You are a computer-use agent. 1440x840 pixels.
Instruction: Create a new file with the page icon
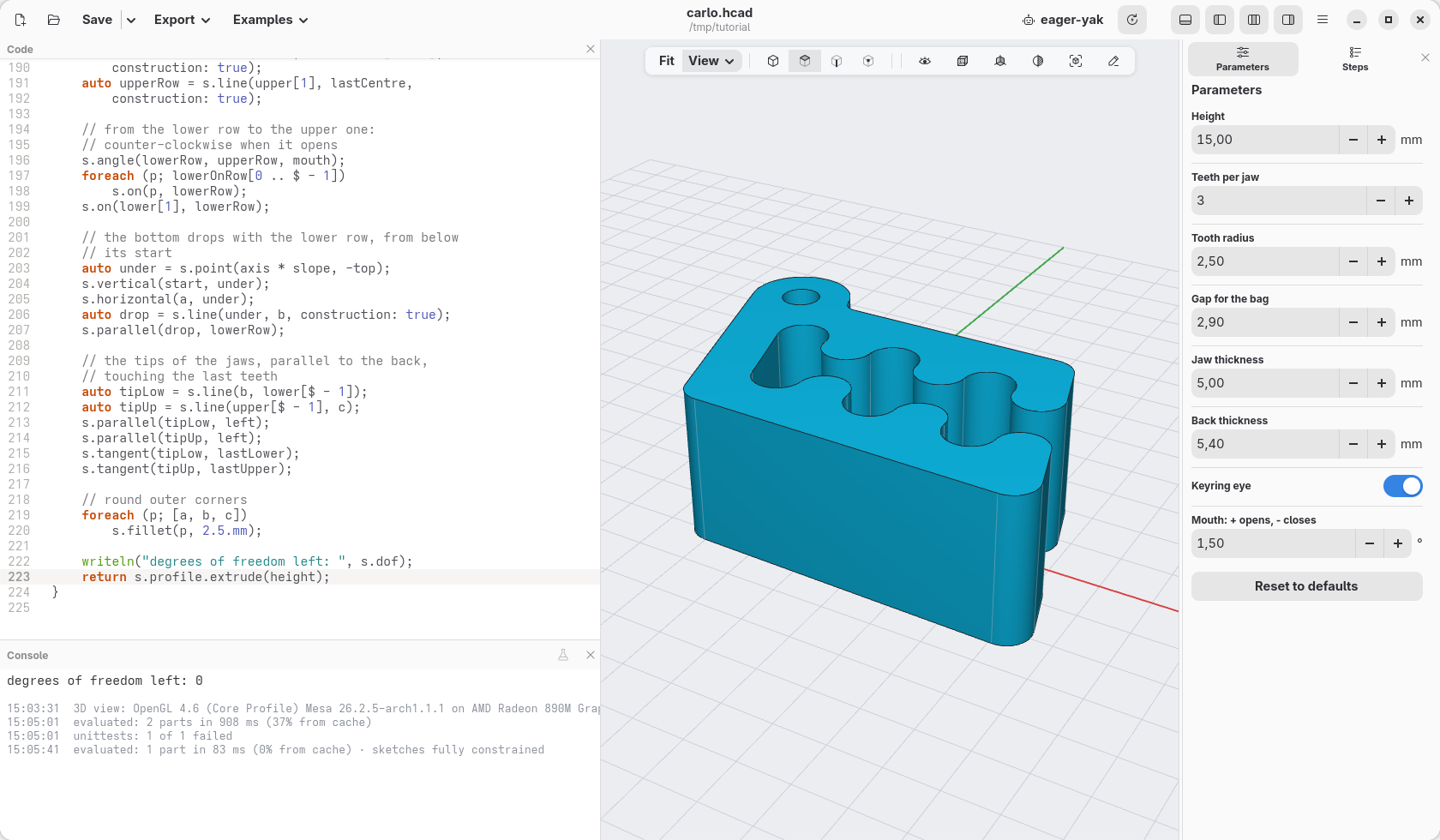point(21,20)
